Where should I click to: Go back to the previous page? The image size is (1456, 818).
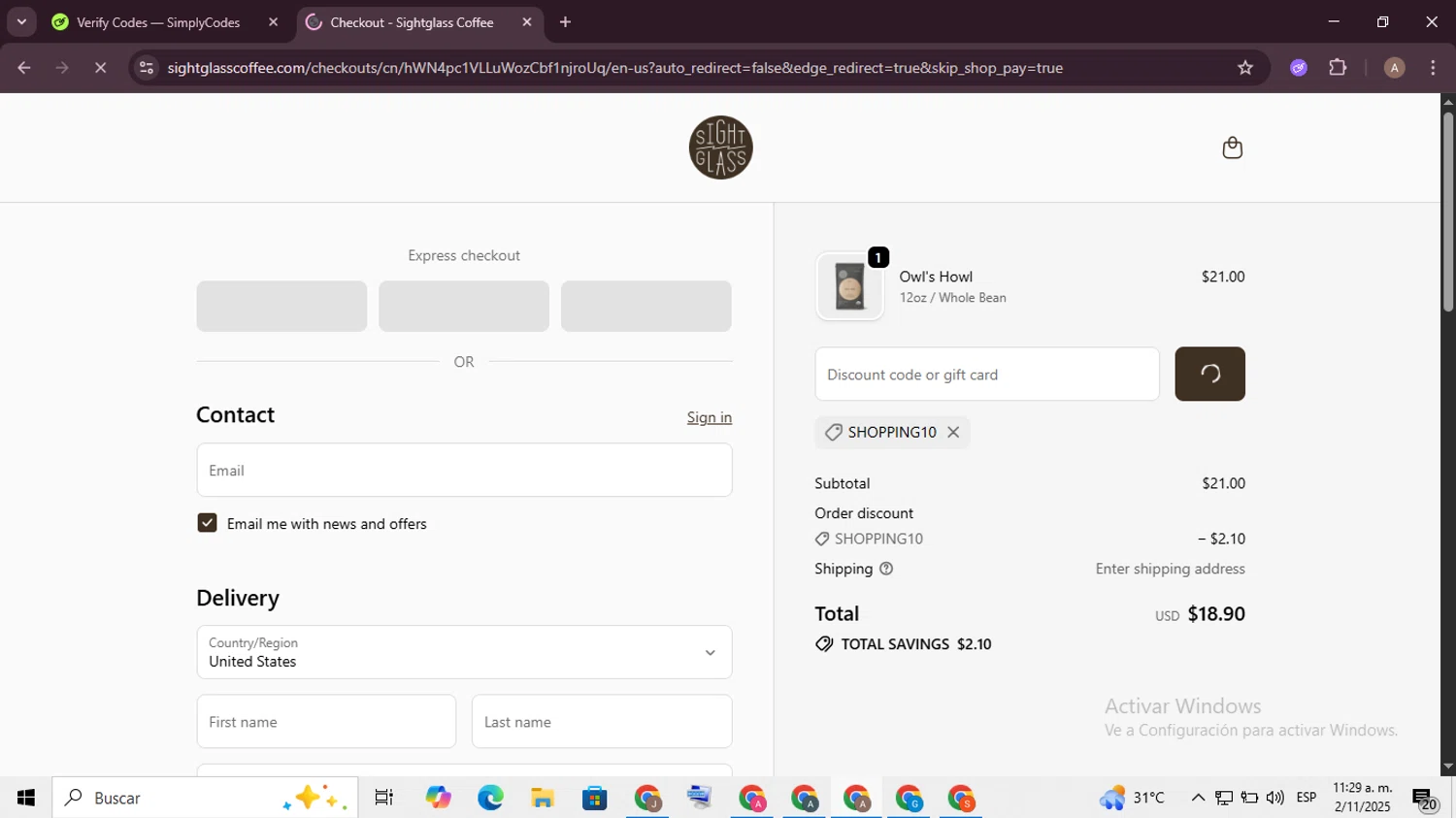[24, 68]
